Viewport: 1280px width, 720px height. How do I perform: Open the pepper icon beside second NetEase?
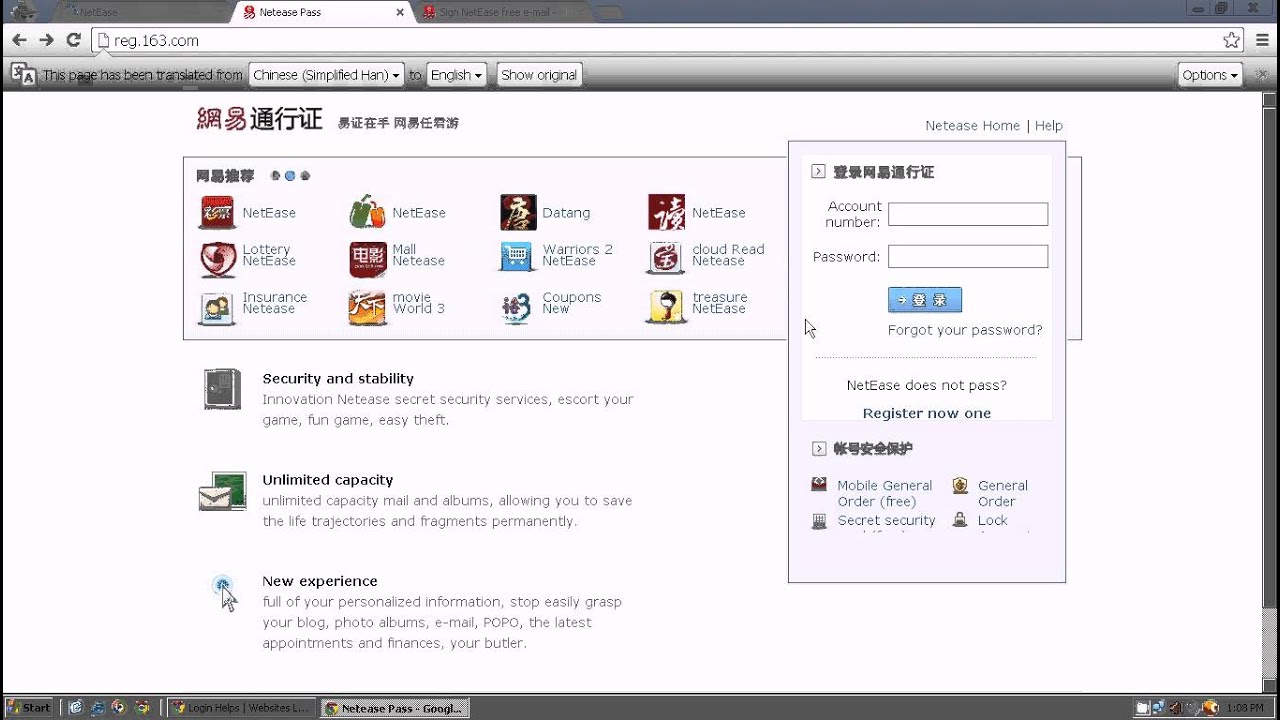click(x=367, y=212)
